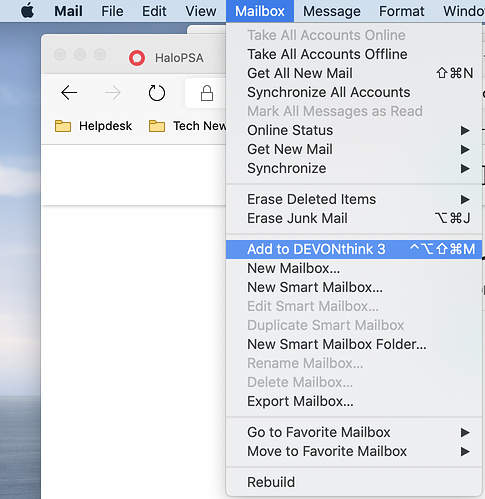This screenshot has width=485, height=499.
Task: Choose Synchronize All Accounts
Action: click(354, 92)
